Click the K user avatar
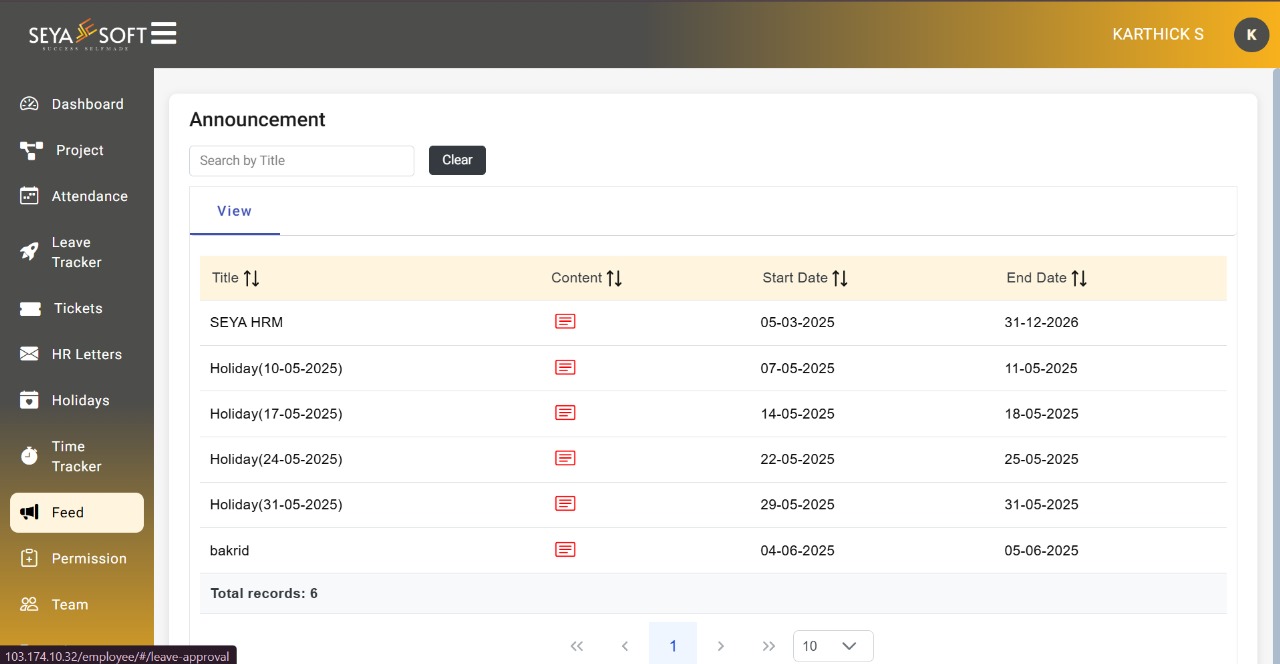The width and height of the screenshot is (1280, 664). [1251, 35]
